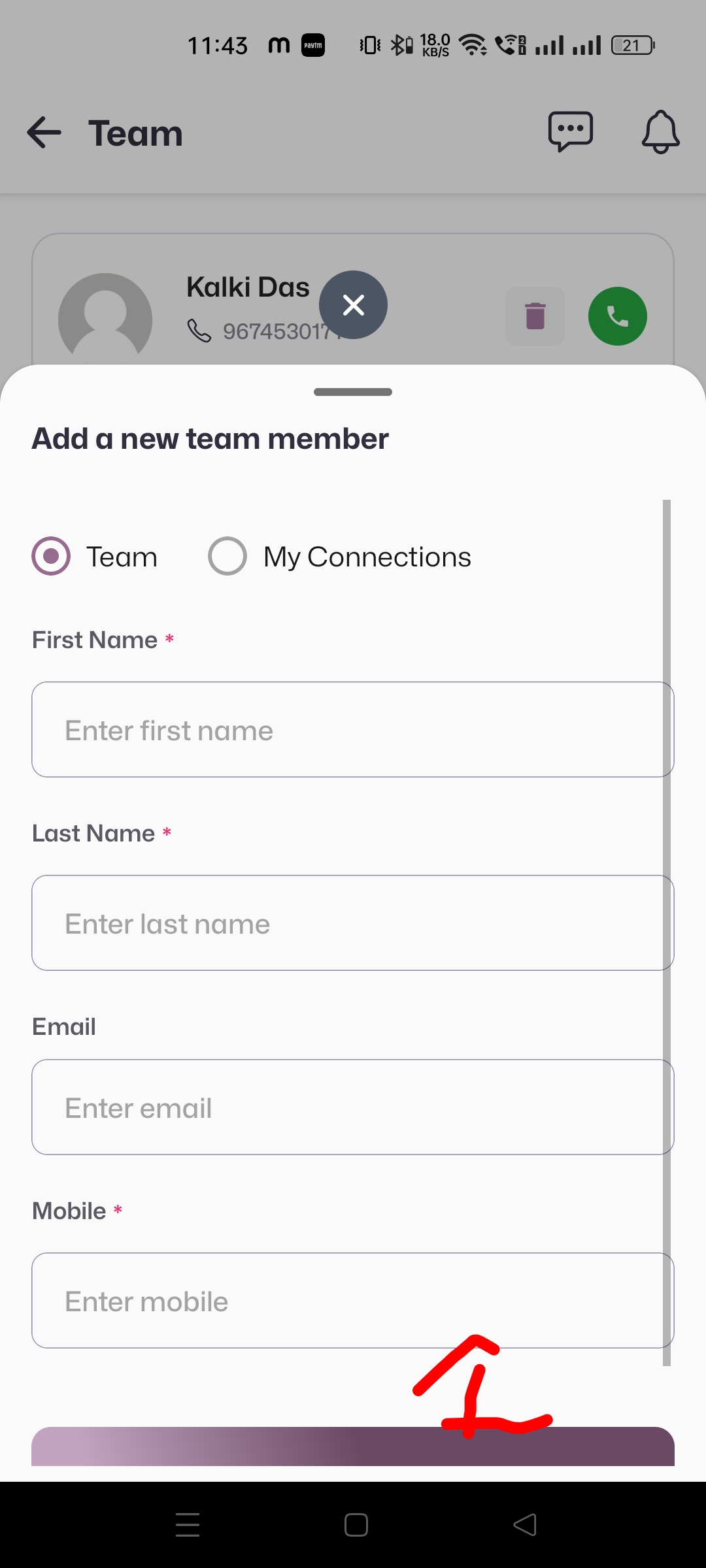Click the Enter mobile field
706x1568 pixels.
click(353, 1301)
